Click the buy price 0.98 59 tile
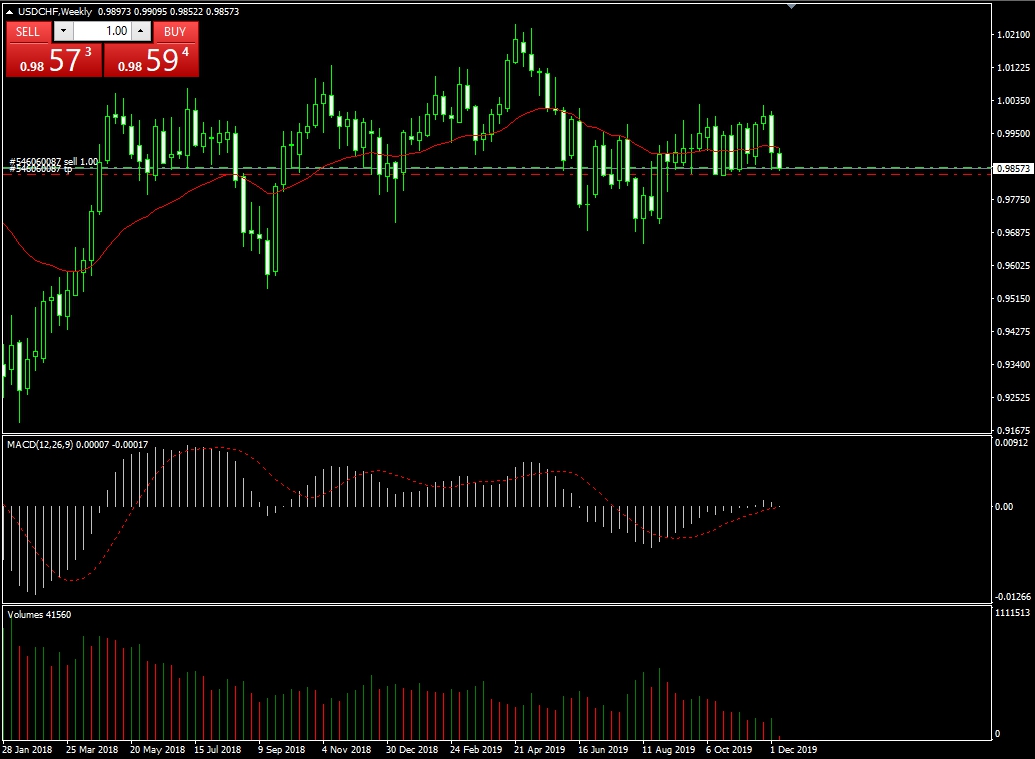The image size is (1035, 759). (151, 60)
